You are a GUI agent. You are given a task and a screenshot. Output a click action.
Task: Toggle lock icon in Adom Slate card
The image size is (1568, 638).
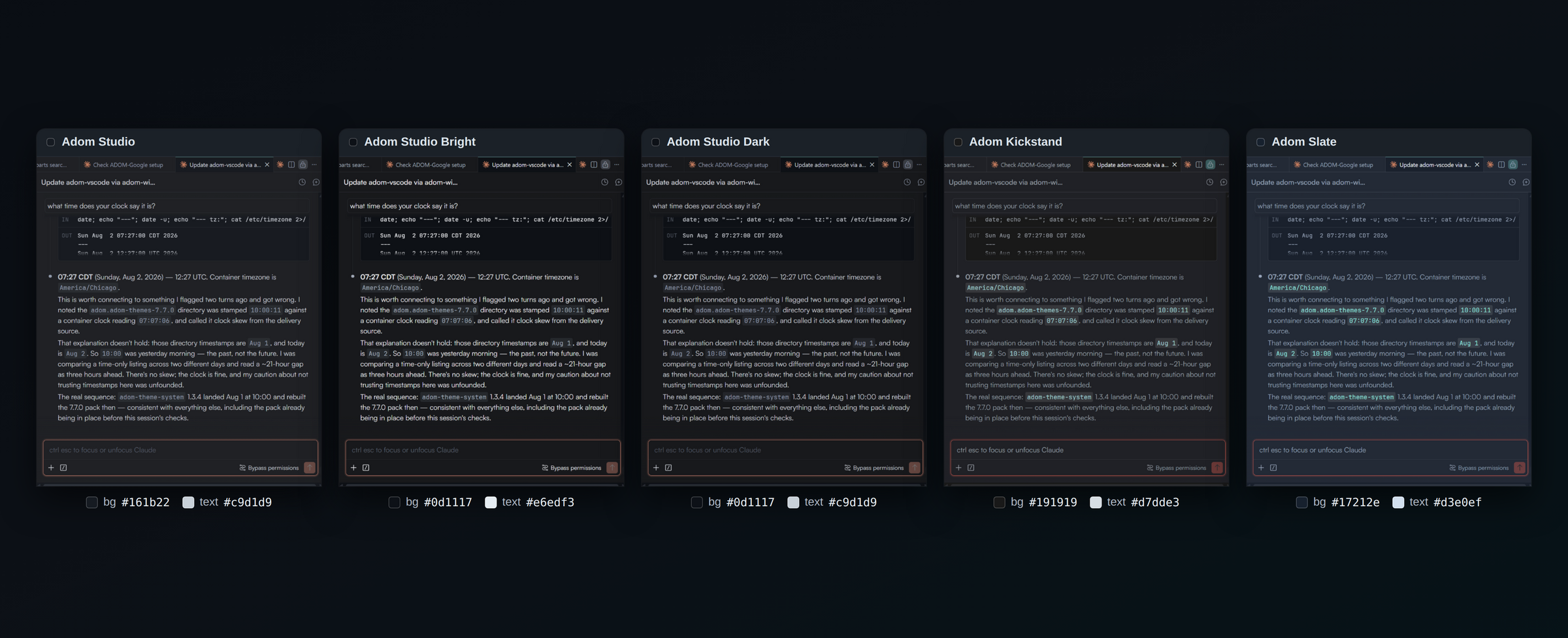coord(1513,165)
